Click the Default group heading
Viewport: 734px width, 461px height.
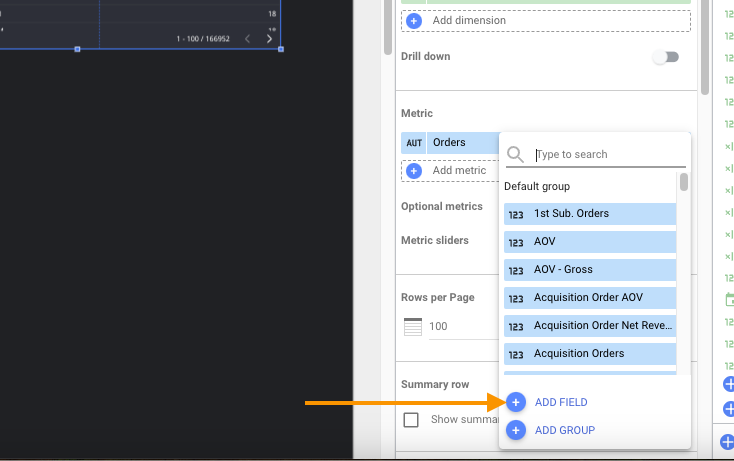click(537, 186)
